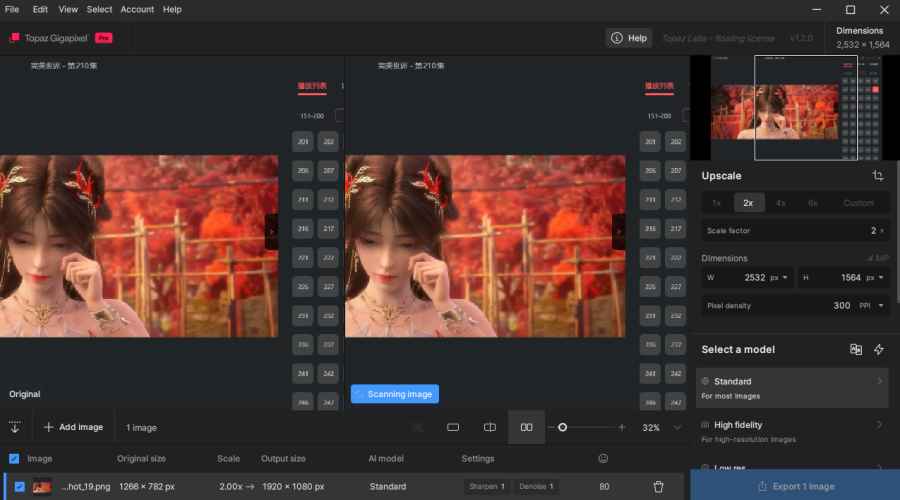The image size is (900, 500).
Task: Switch to split view layout icon
Action: point(490,427)
